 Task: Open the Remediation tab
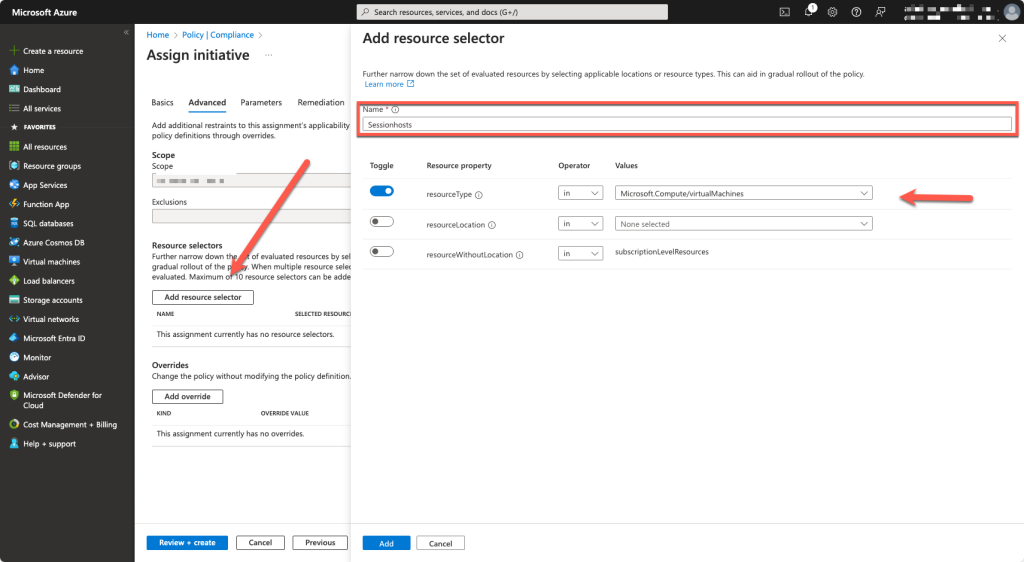[321, 102]
